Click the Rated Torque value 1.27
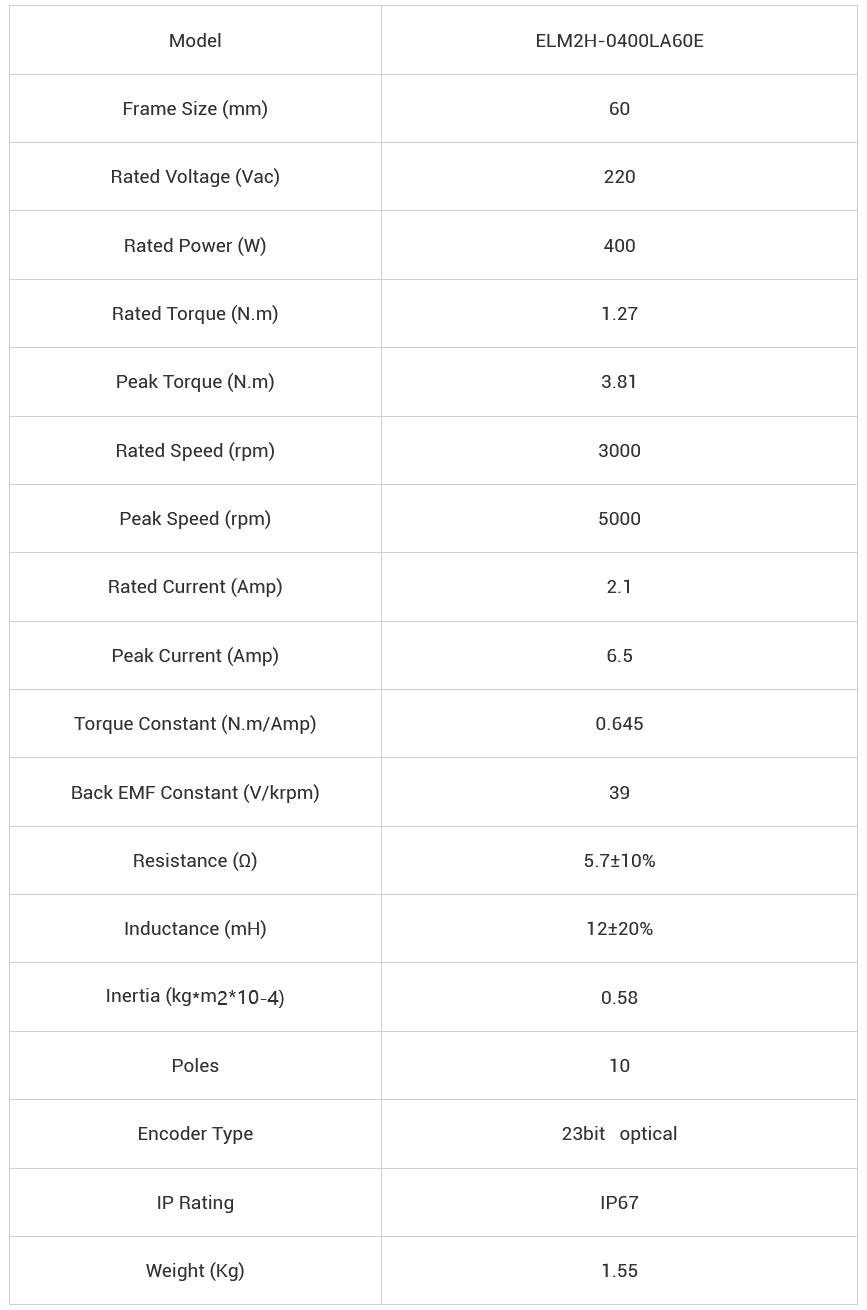The image size is (867, 1310). pyautogui.click(x=619, y=314)
